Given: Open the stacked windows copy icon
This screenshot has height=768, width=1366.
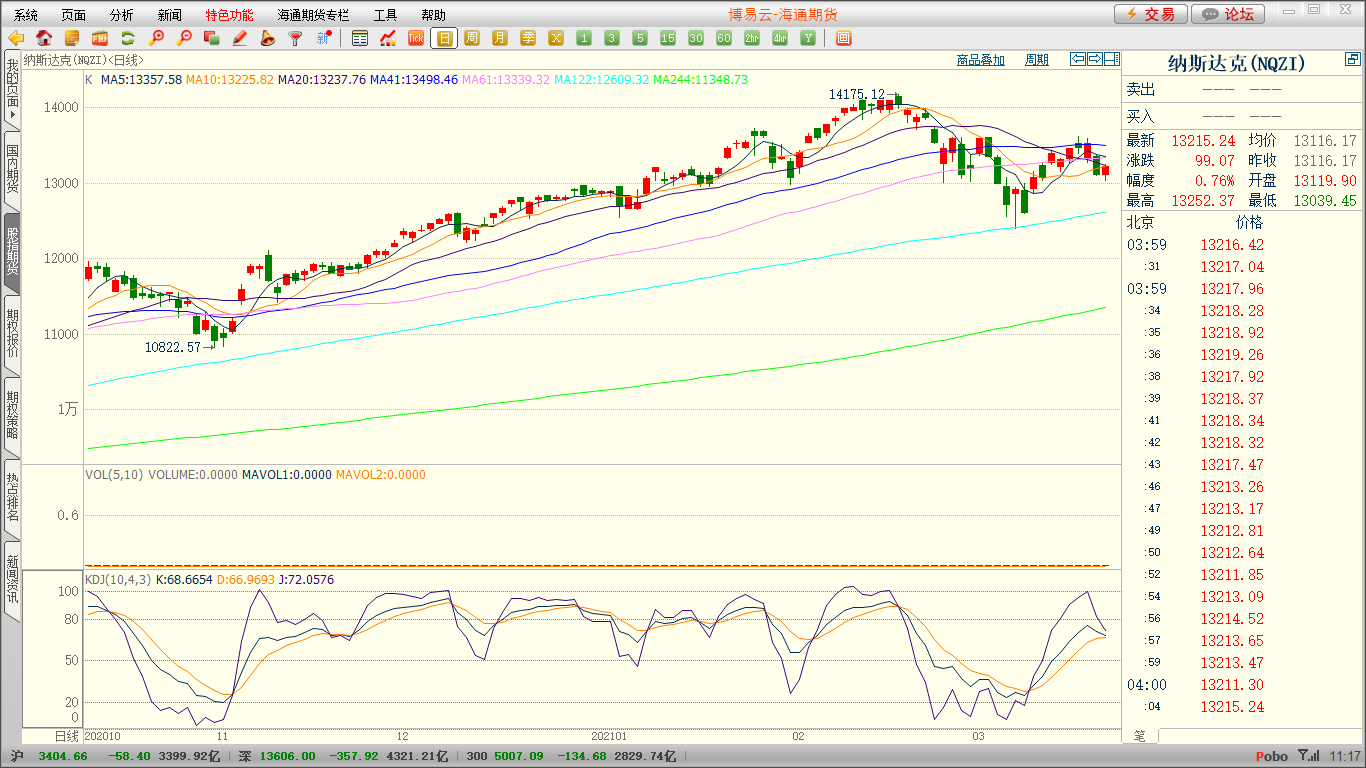Looking at the screenshot, I should [x=212, y=38].
